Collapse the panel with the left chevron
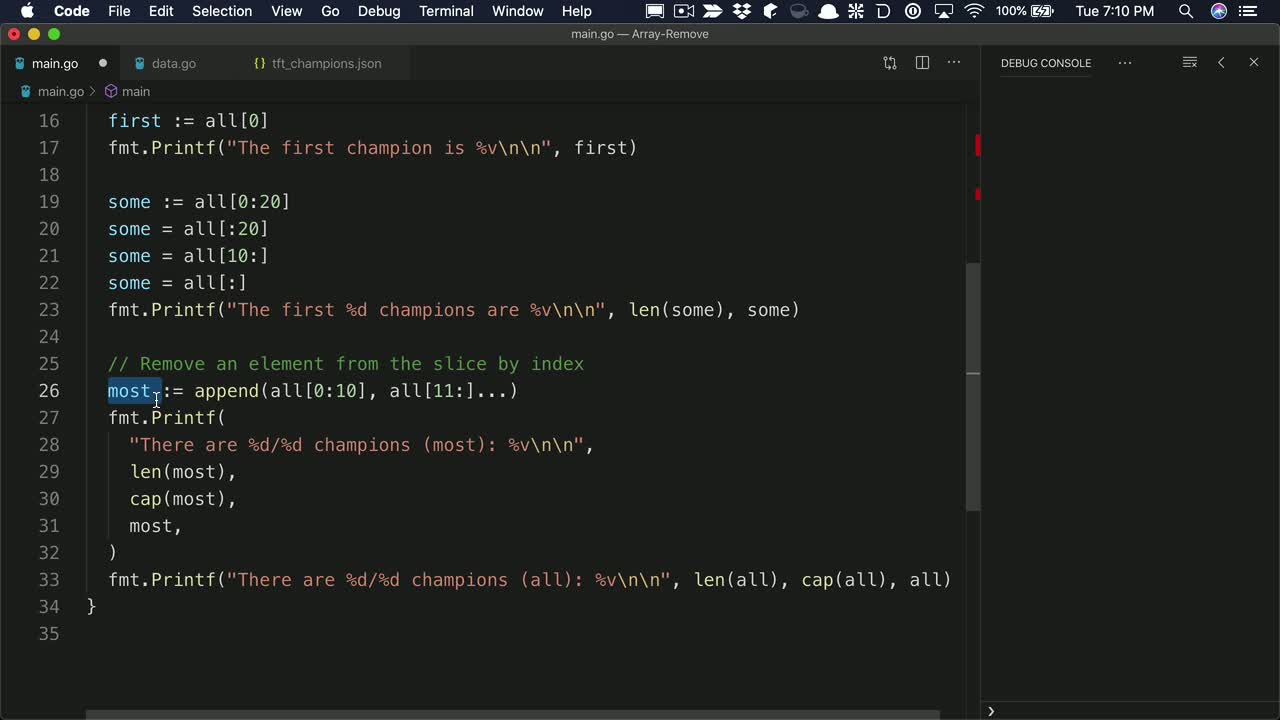Screen dimensions: 1280x720 pos(1221,62)
